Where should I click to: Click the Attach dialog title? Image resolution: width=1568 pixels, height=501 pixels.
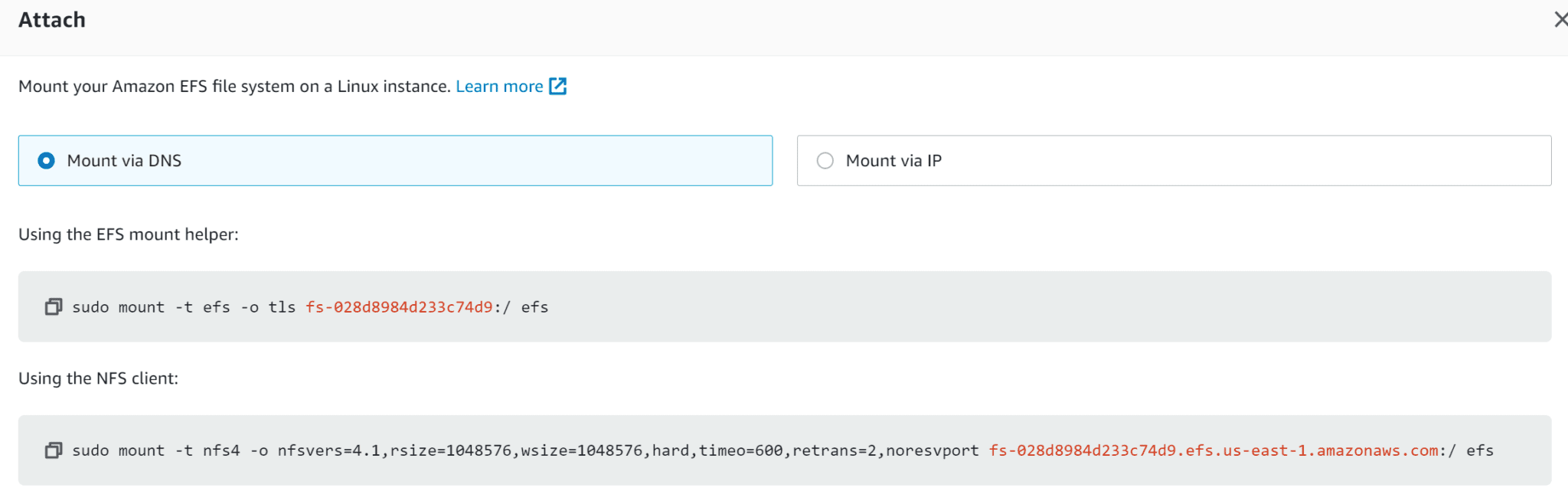pyautogui.click(x=51, y=19)
